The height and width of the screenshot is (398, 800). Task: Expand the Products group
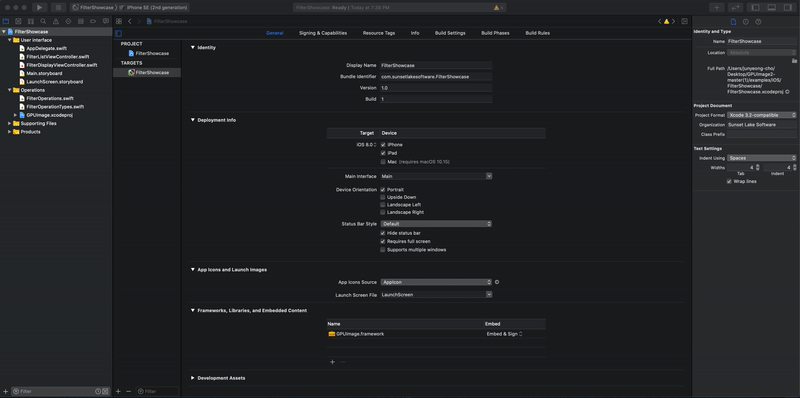click(10, 132)
